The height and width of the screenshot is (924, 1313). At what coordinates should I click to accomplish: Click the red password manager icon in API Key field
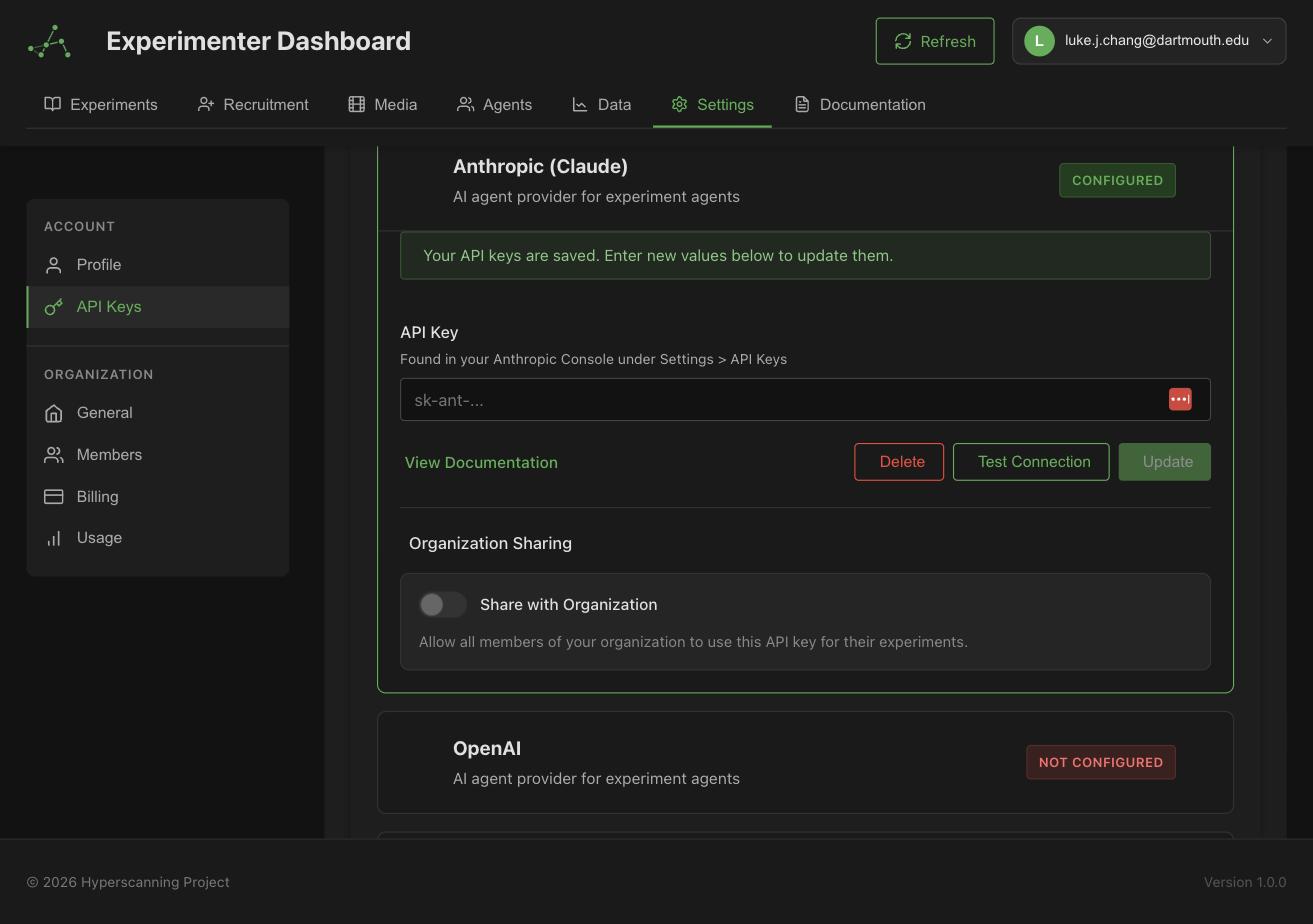point(1180,399)
